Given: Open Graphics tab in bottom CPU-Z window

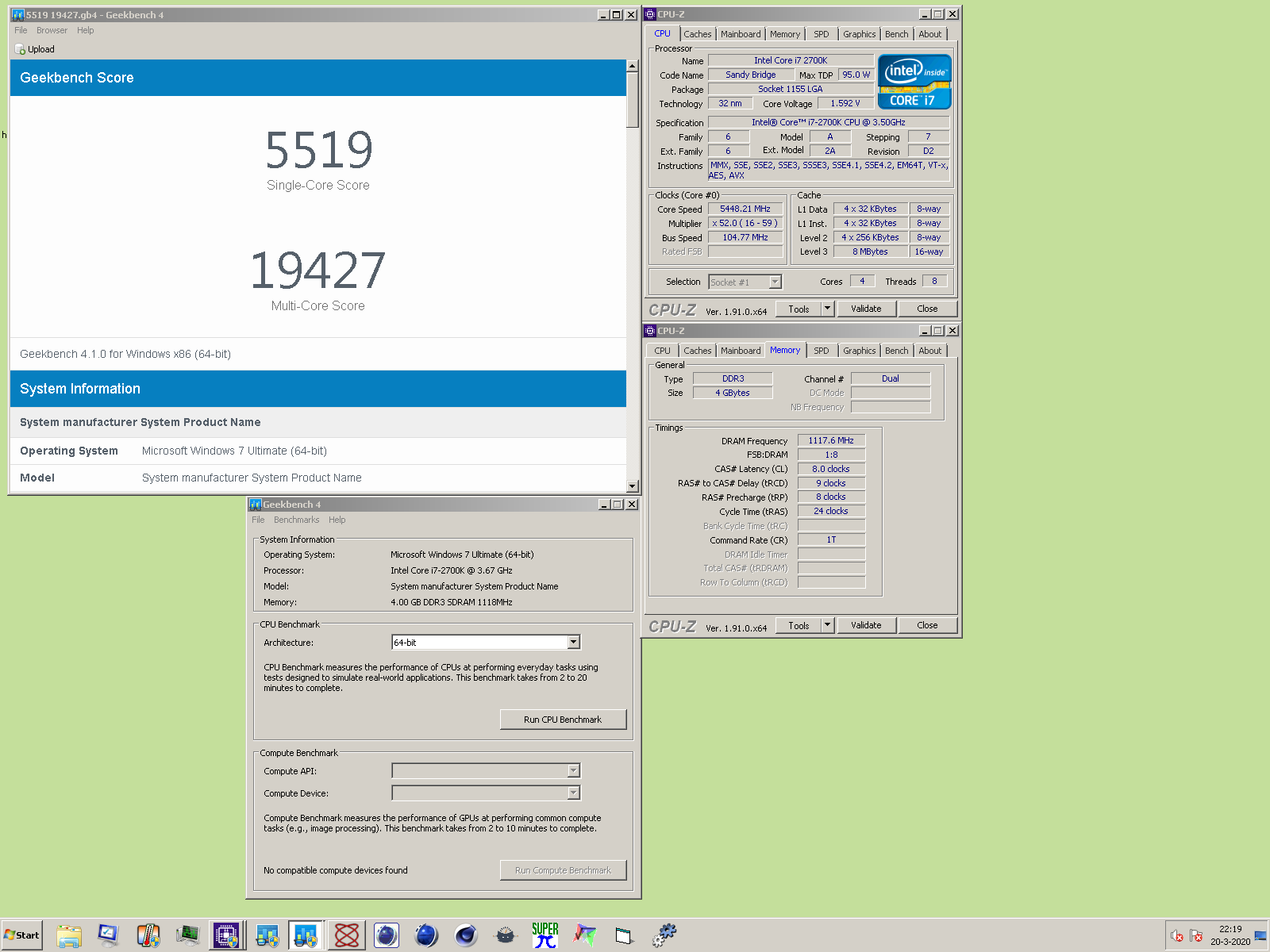Looking at the screenshot, I should (x=860, y=351).
